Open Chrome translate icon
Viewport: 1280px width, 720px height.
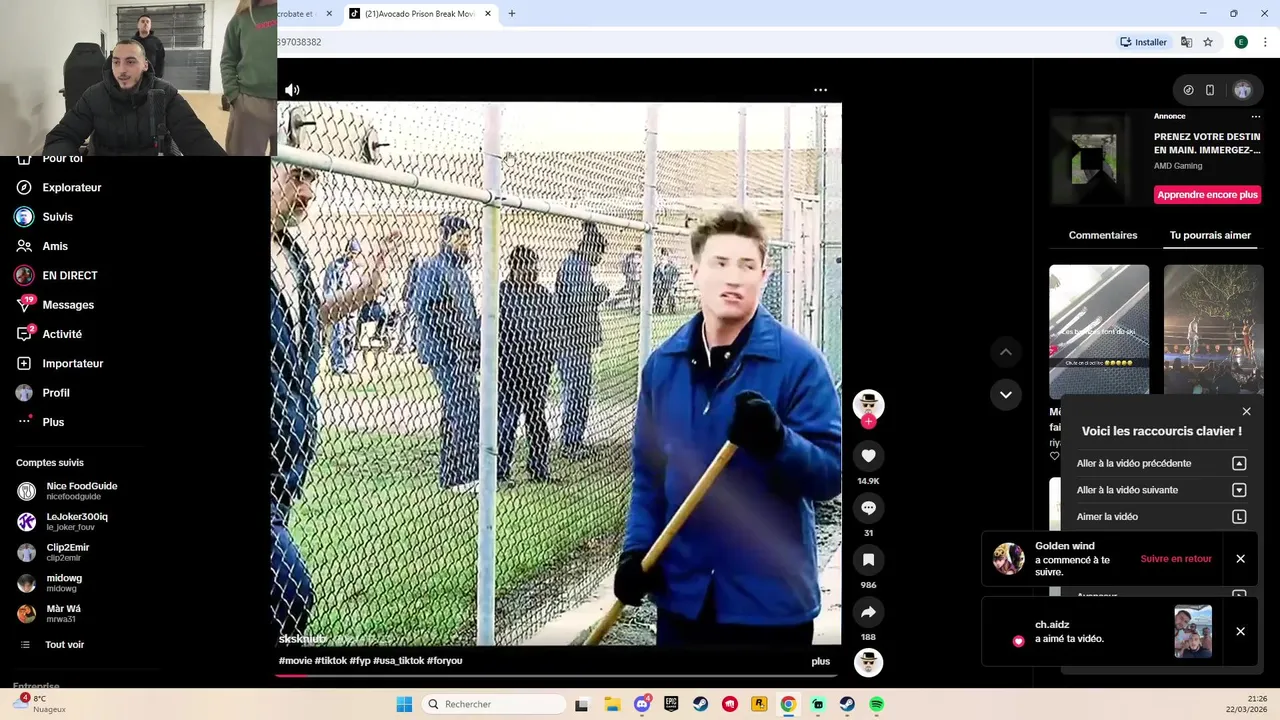click(1186, 42)
